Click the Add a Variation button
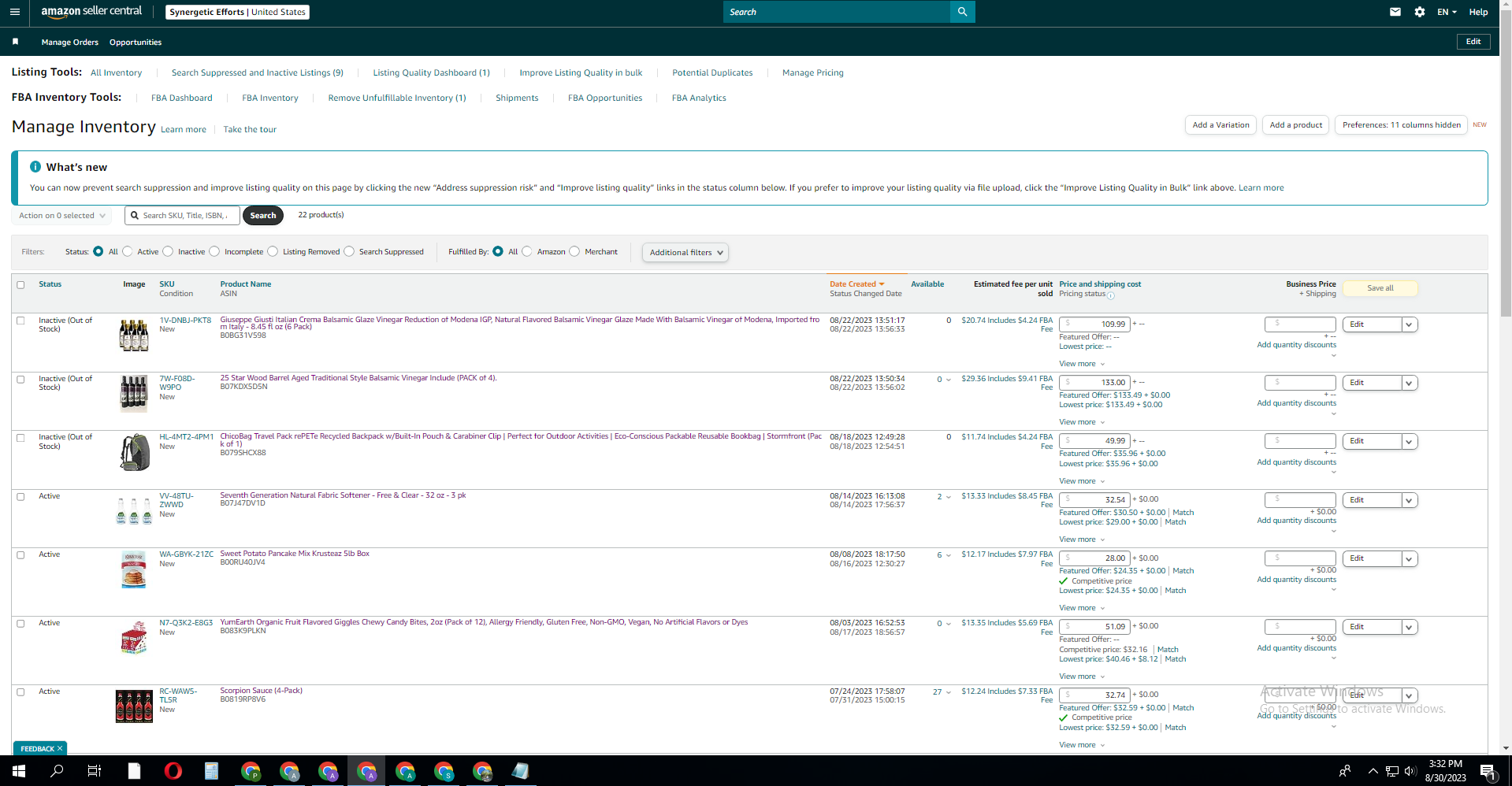 point(1220,125)
